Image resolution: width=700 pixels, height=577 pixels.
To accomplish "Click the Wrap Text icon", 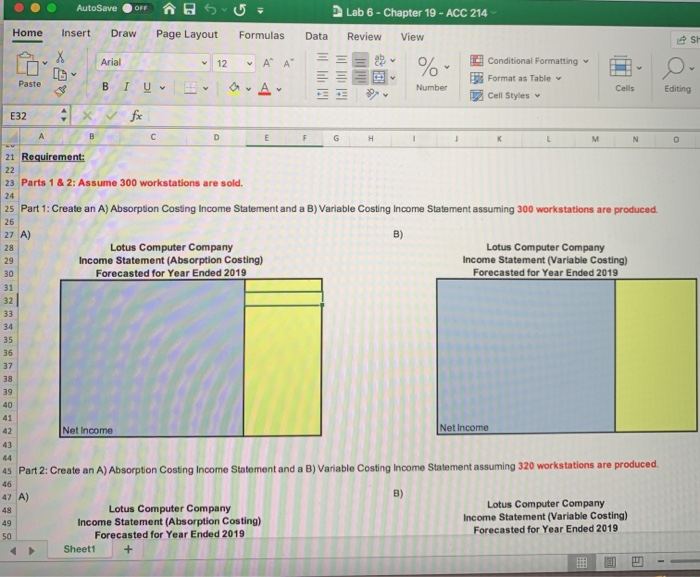I will (x=379, y=59).
